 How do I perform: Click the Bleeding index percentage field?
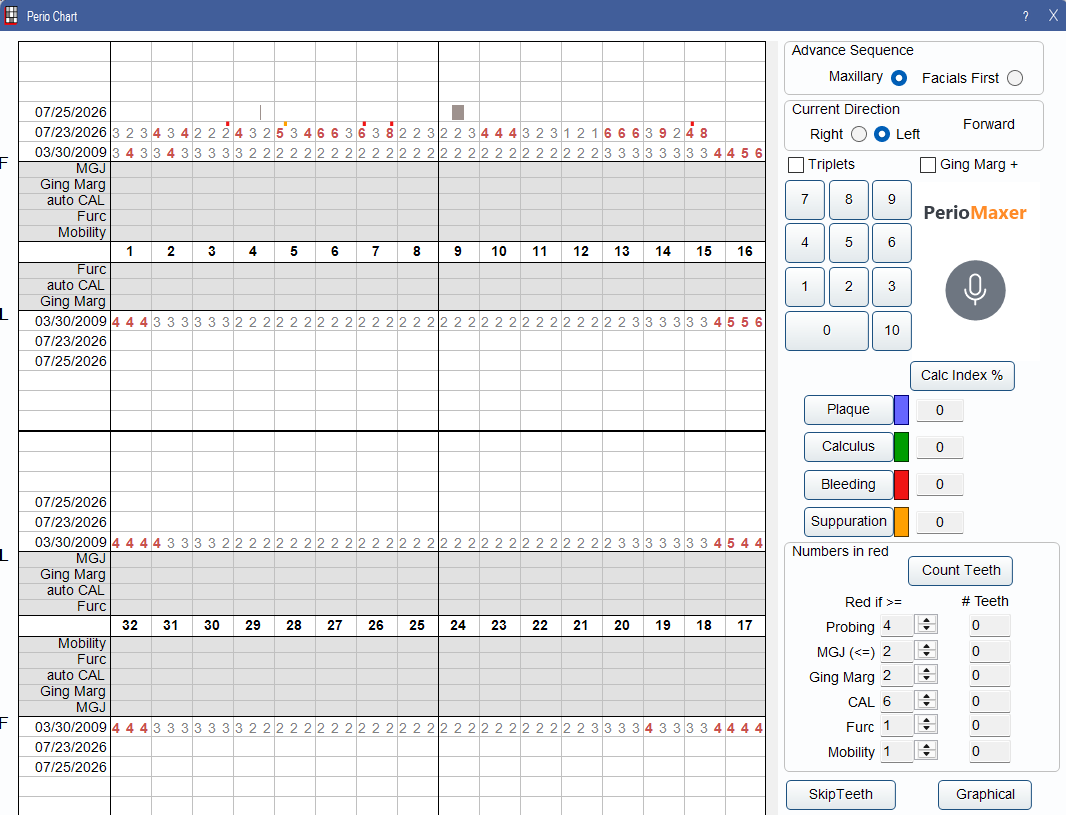(940, 485)
